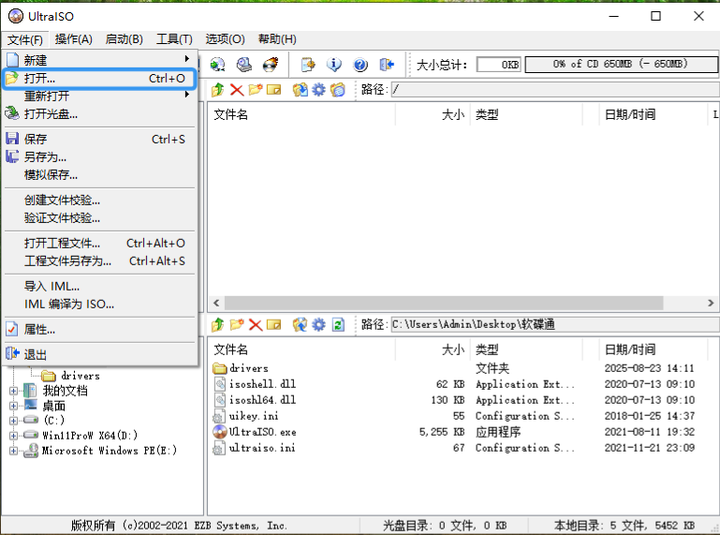Click the drivers folder icon in the local file list
The height and width of the screenshot is (535, 720).
pyautogui.click(x=220, y=368)
